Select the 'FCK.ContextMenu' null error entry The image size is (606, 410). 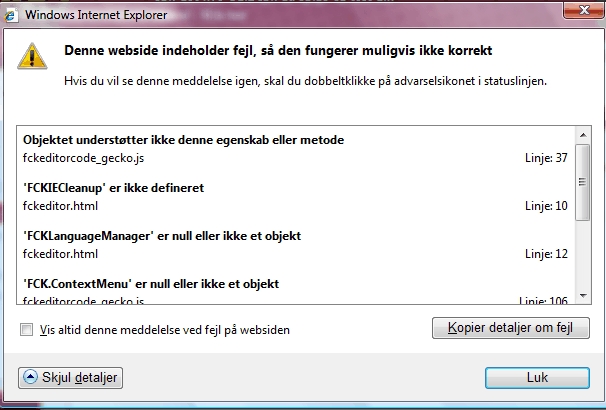(x=150, y=284)
